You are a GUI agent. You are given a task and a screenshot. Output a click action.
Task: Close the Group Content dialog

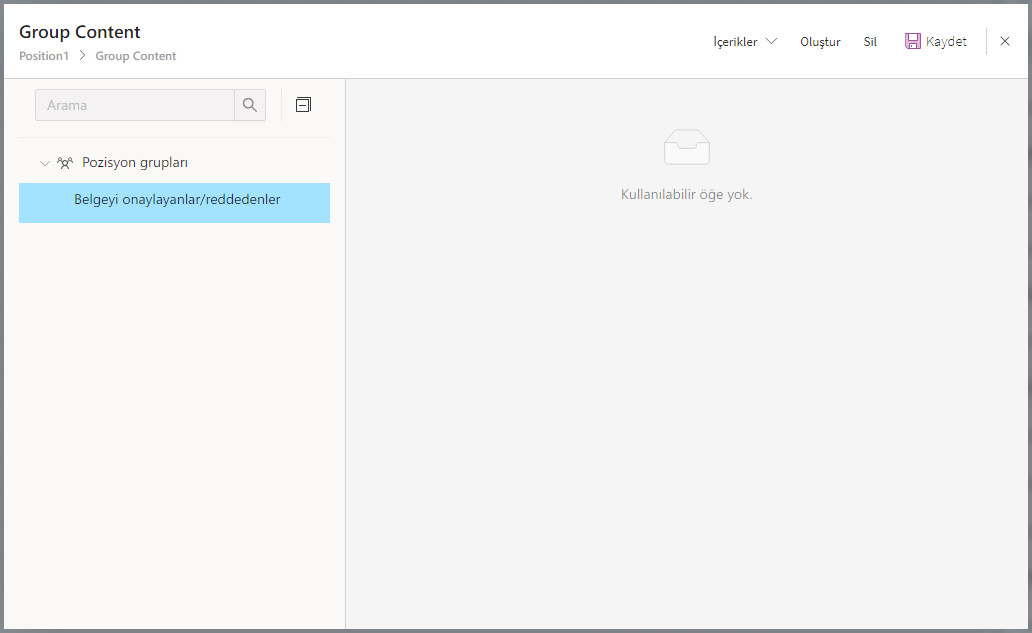pyautogui.click(x=1005, y=42)
